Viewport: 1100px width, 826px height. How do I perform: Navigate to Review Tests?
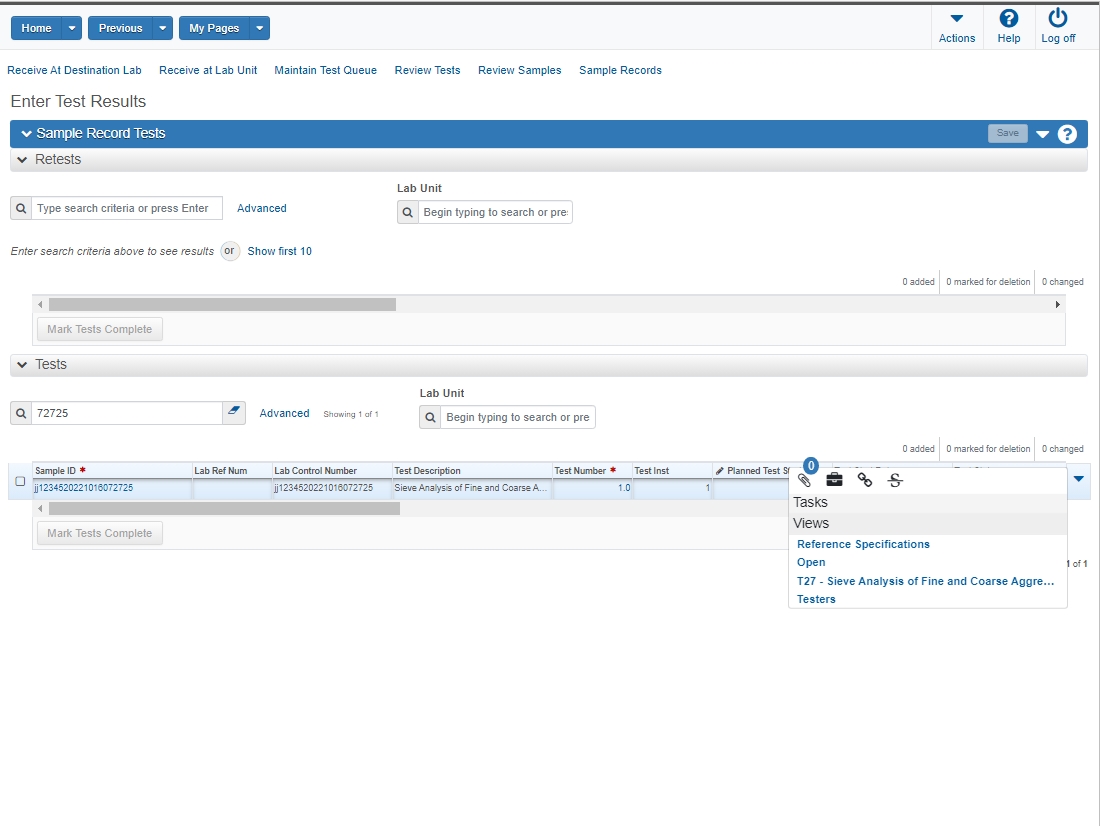(x=427, y=70)
